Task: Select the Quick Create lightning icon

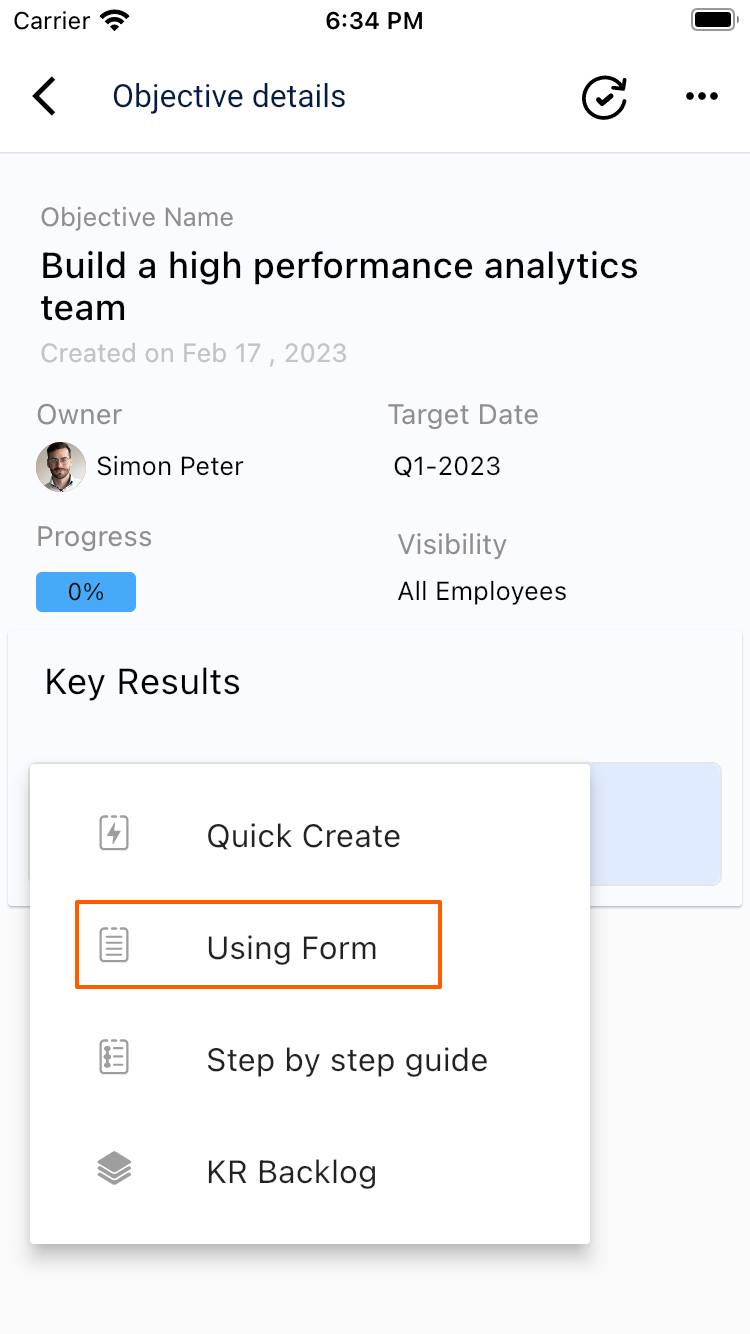Action: [x=113, y=832]
